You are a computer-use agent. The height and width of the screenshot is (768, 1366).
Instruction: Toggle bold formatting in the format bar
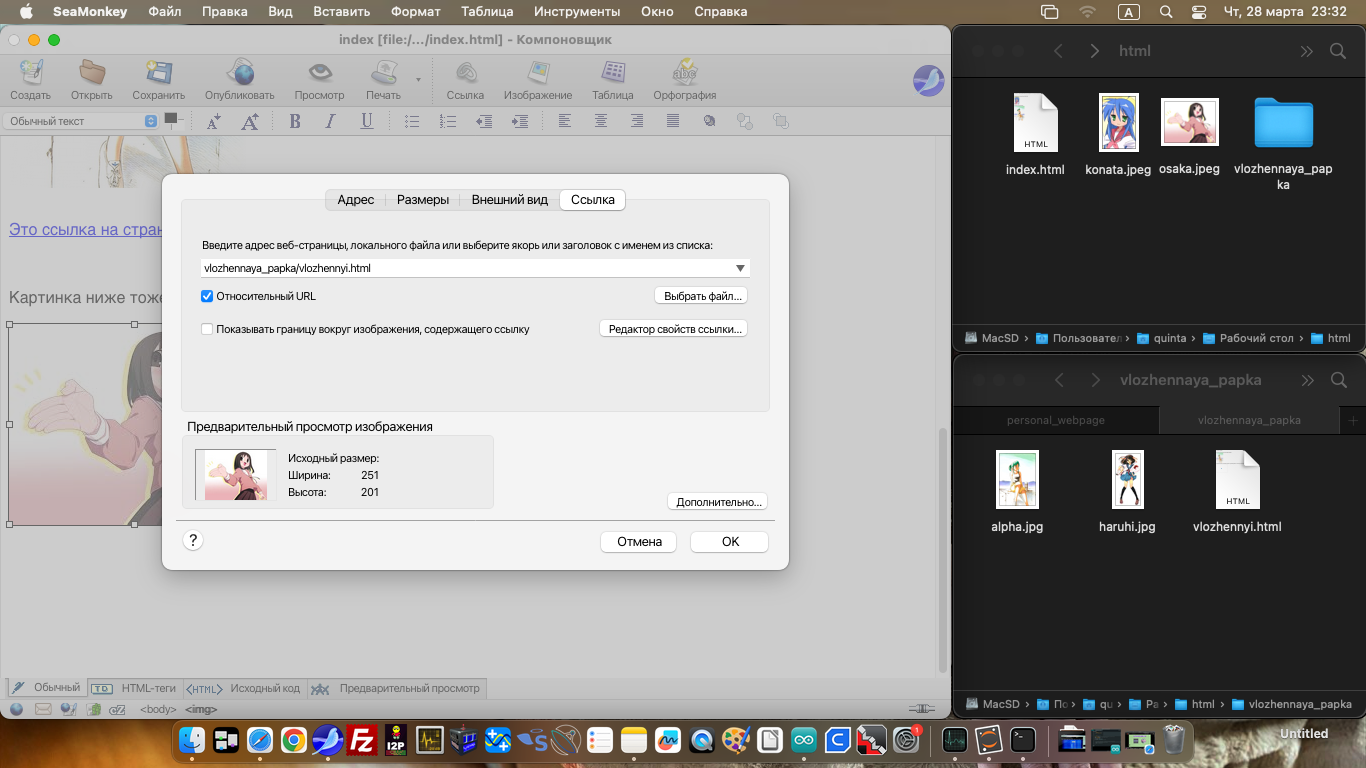[295, 121]
